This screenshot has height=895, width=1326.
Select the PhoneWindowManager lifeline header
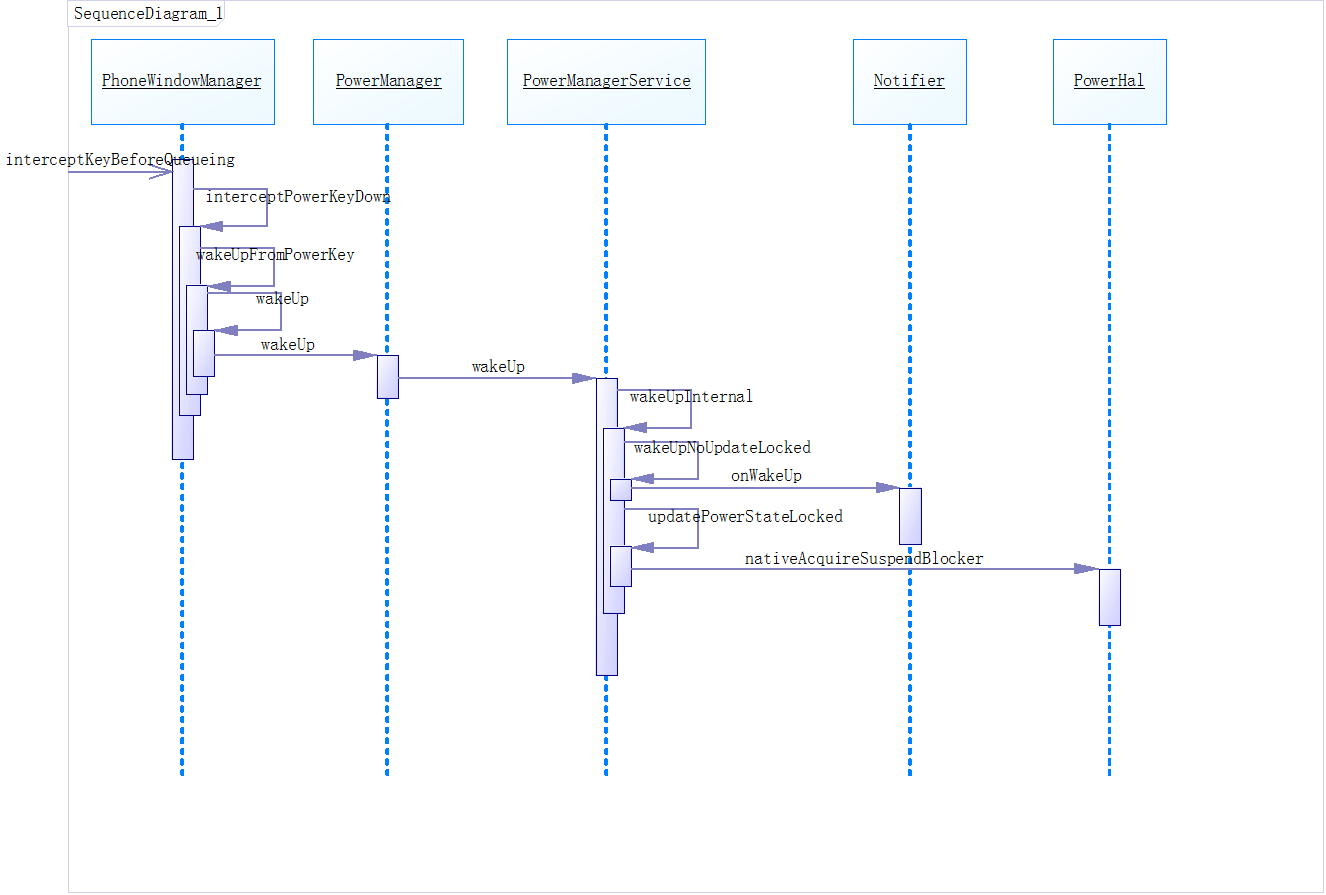tap(182, 81)
